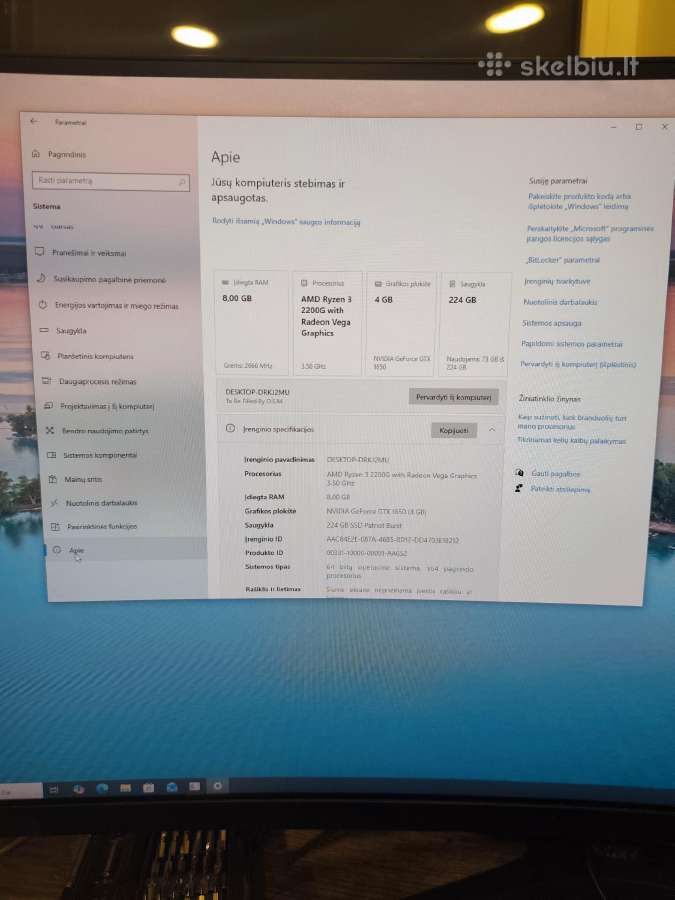Open Microsoft Store from the taskbar

pos(148,788)
